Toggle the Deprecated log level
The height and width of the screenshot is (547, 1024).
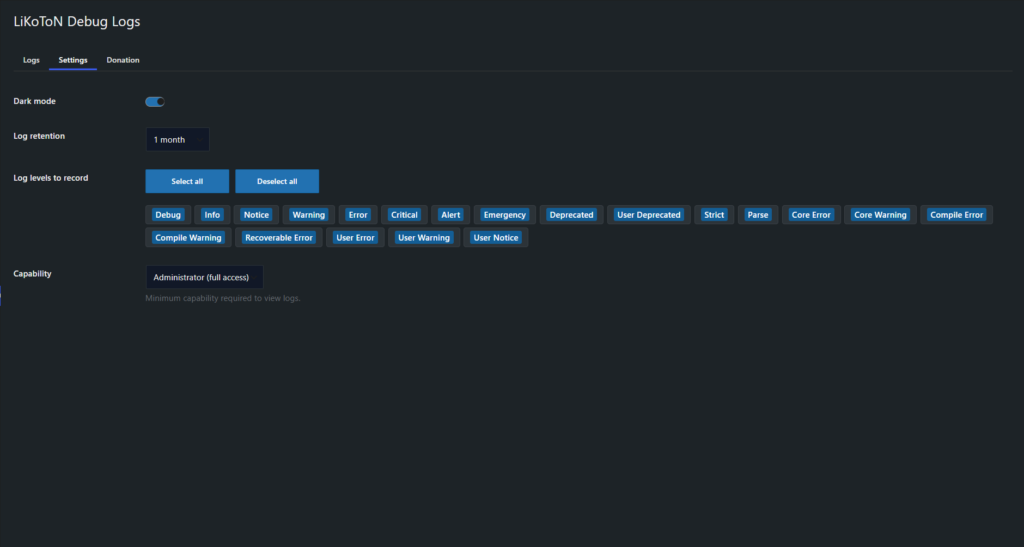571,215
